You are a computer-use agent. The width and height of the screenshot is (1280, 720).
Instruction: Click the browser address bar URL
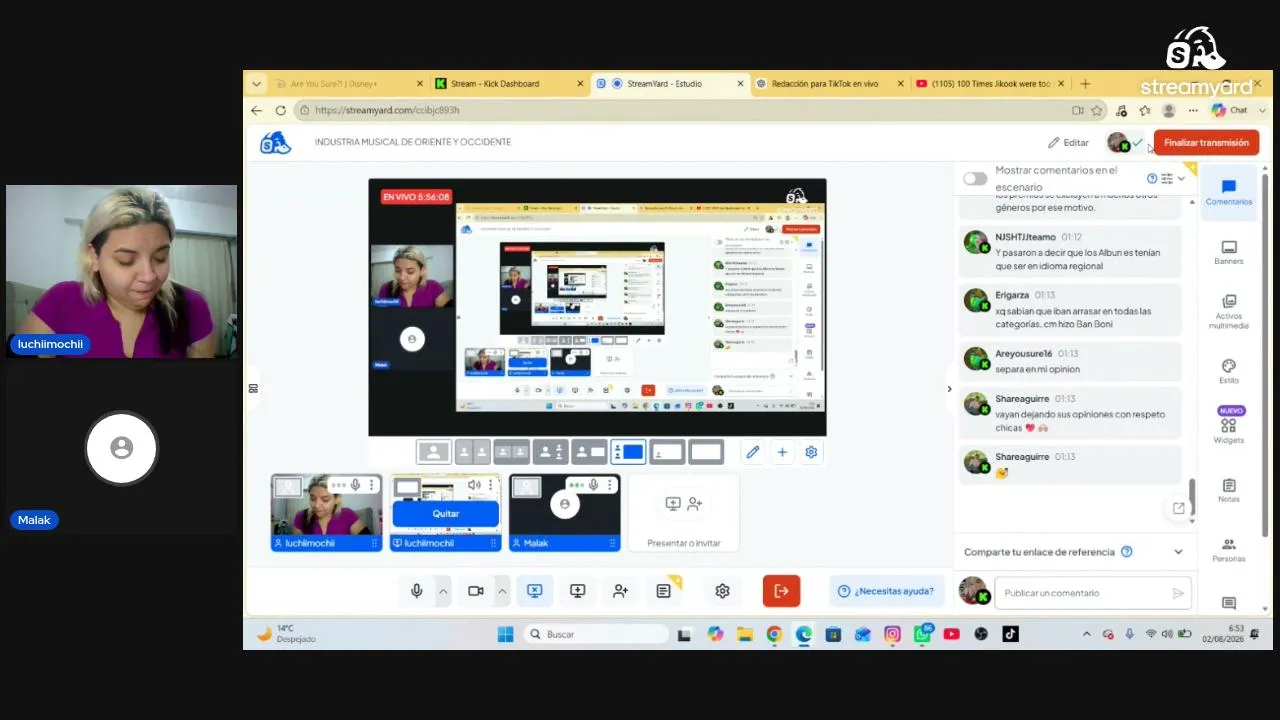coord(387,110)
